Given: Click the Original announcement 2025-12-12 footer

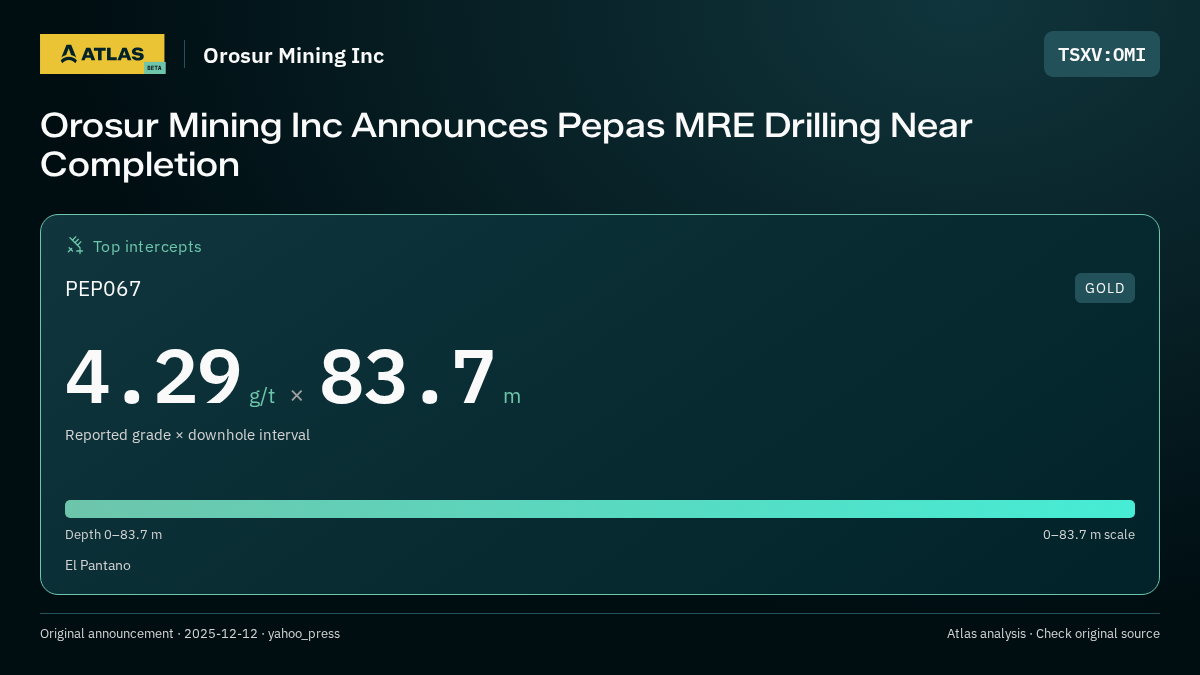Looking at the screenshot, I should (x=190, y=634).
